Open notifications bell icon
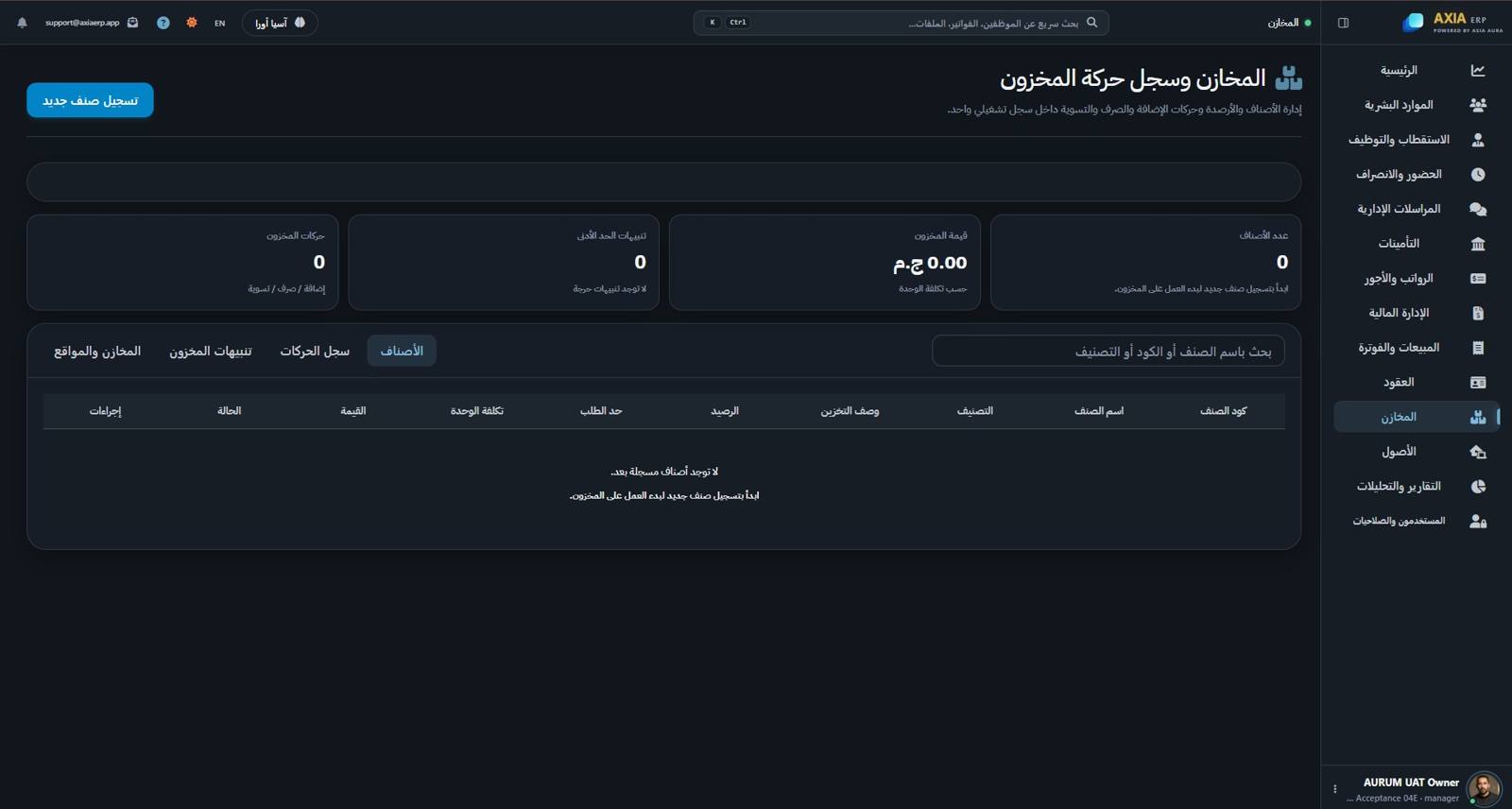The width and height of the screenshot is (1512, 809). tap(22, 23)
